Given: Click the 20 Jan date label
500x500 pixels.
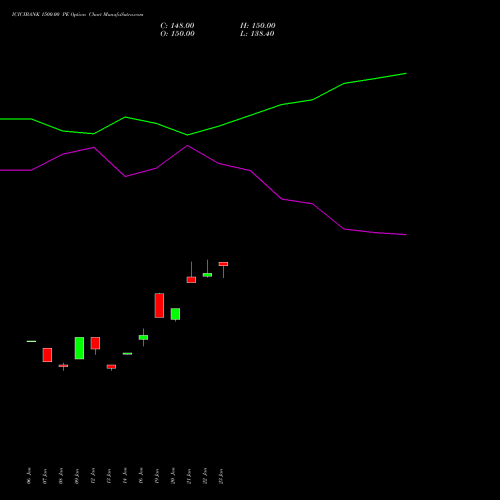Looking at the screenshot, I should (173, 476).
